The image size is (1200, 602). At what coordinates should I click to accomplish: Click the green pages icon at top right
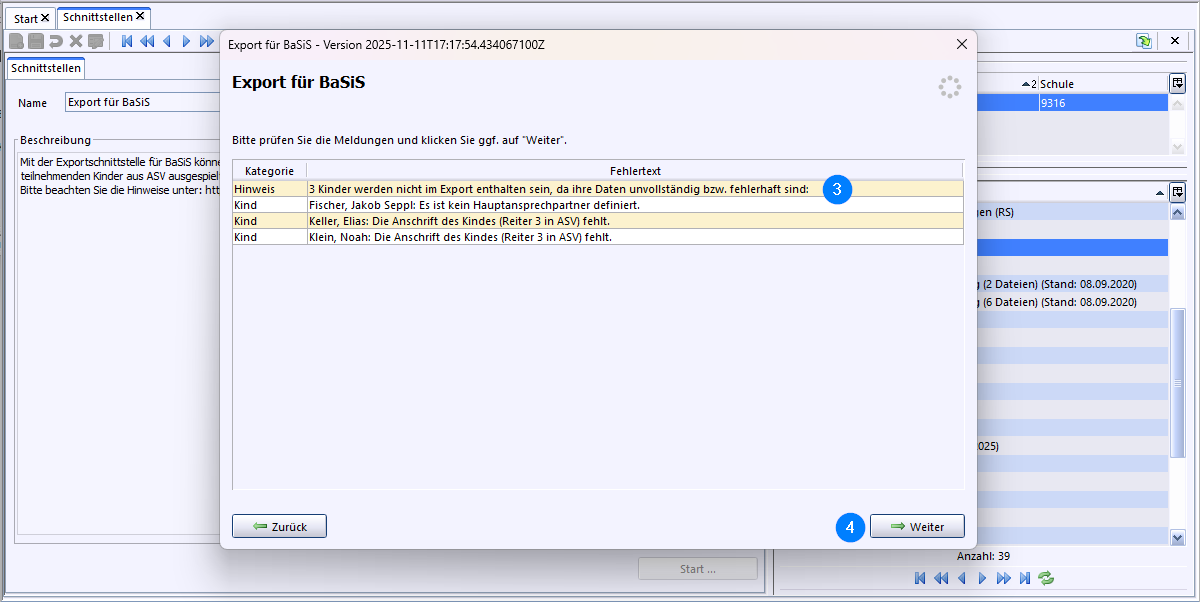[x=1143, y=41]
